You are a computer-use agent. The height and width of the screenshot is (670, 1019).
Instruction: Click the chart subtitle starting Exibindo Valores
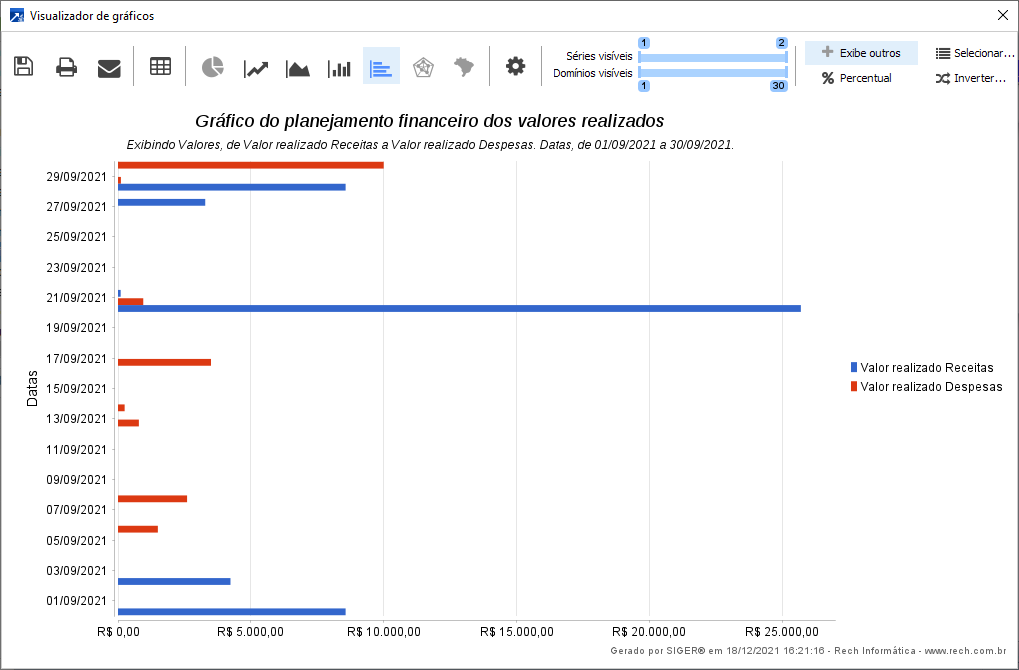(x=430, y=145)
